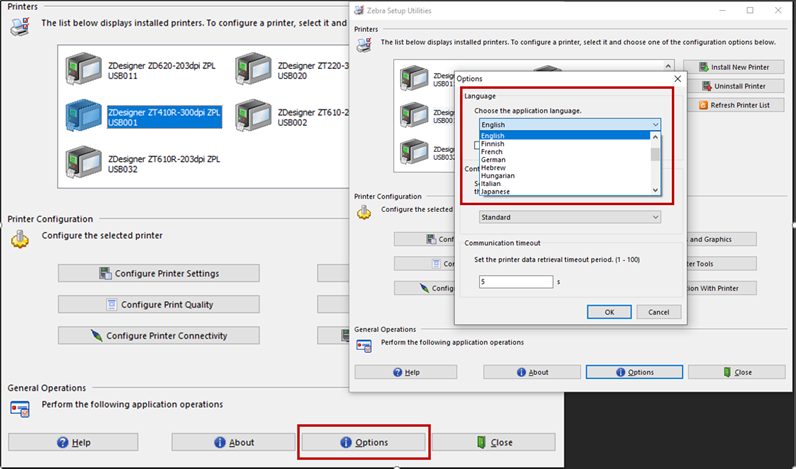Choose English in language list
Screen dimensions: 796x469
(x=565, y=136)
